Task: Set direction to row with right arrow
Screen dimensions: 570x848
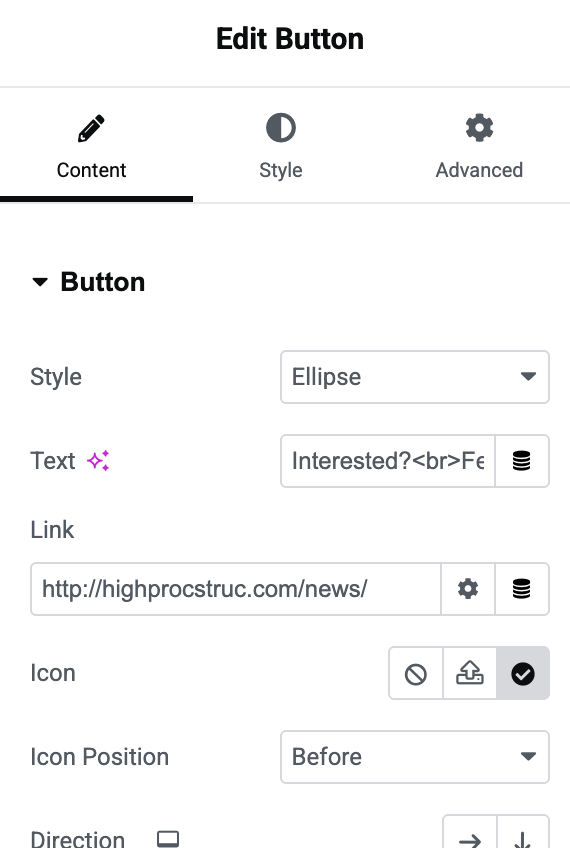Action: click(x=470, y=833)
